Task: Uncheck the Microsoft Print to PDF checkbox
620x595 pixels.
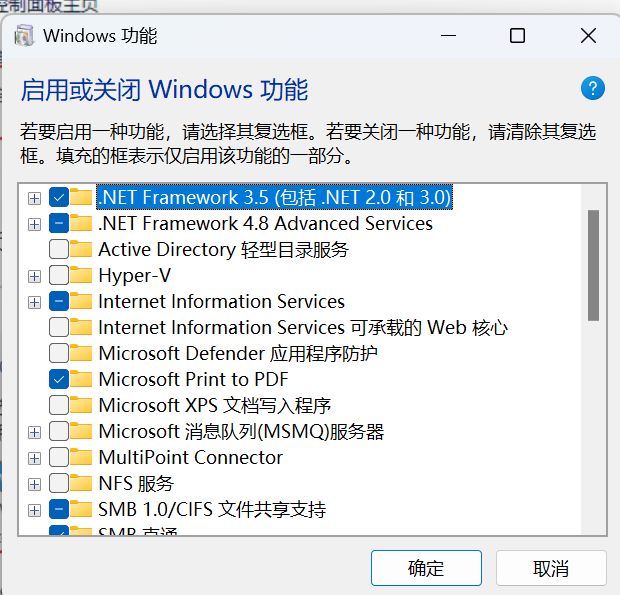Action: pyautogui.click(x=59, y=379)
